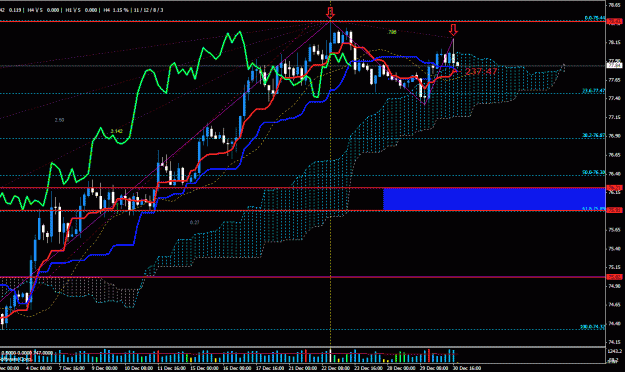Click the red price tag on top line
Image resolution: width=625 pixels, height=372 pixels.
click(x=614, y=21)
